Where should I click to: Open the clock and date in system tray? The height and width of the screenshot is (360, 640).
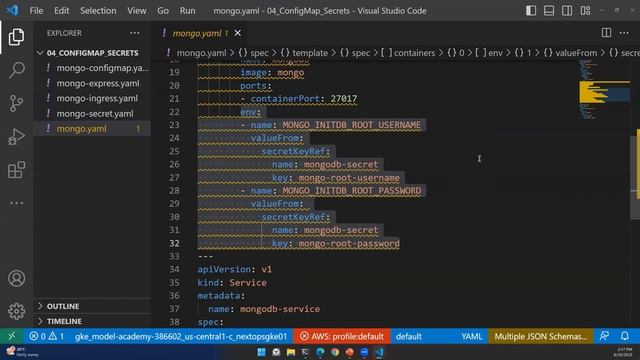coord(623,352)
